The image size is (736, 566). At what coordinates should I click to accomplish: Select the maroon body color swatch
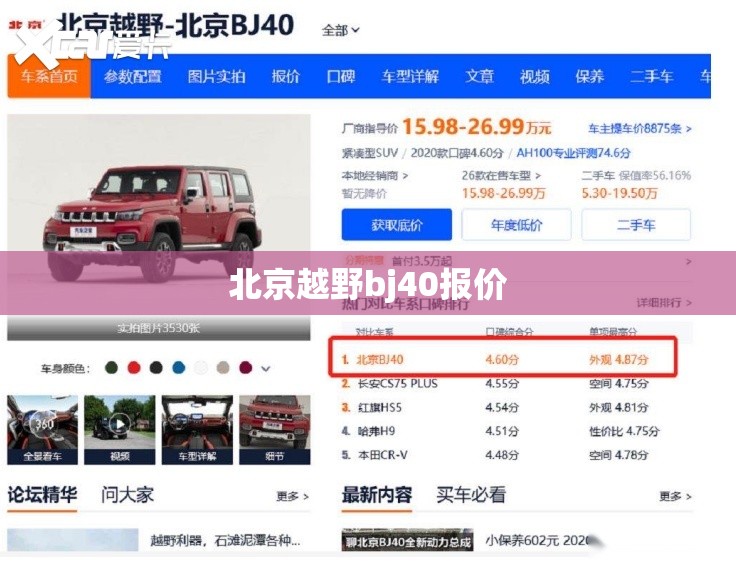point(245,367)
